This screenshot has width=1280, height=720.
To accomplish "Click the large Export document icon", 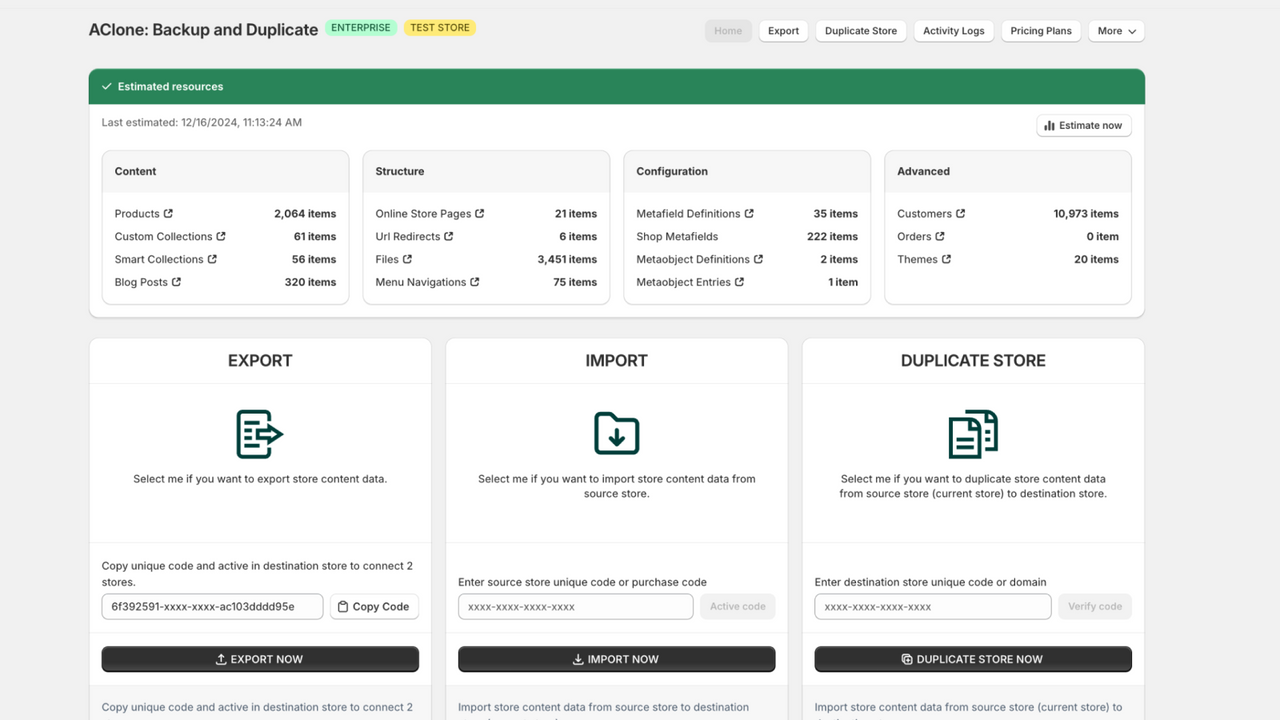I will tap(260, 434).
